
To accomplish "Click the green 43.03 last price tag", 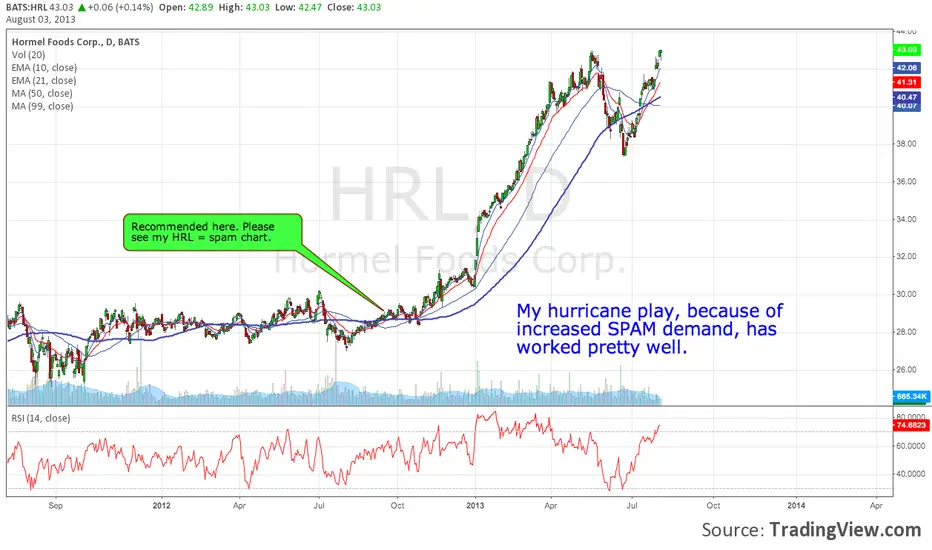I will 906,50.
